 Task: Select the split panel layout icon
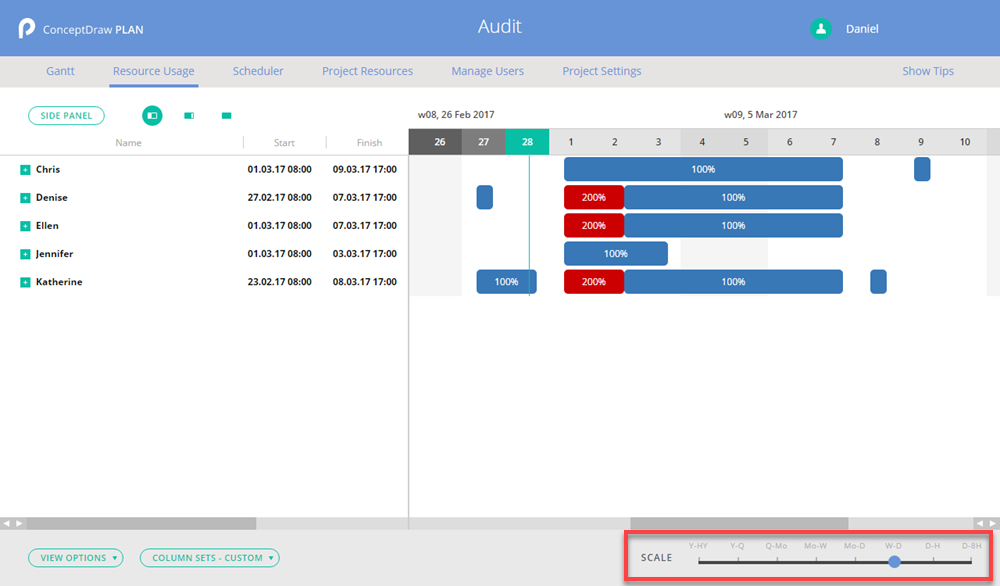152,116
